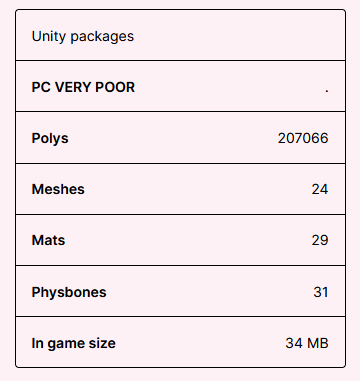Click the empty middle of the In game size row
Image resolution: width=360 pixels, height=381 pixels.
coord(200,343)
